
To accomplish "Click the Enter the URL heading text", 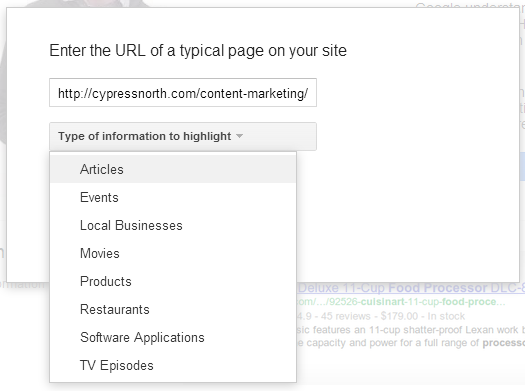I will (198, 51).
